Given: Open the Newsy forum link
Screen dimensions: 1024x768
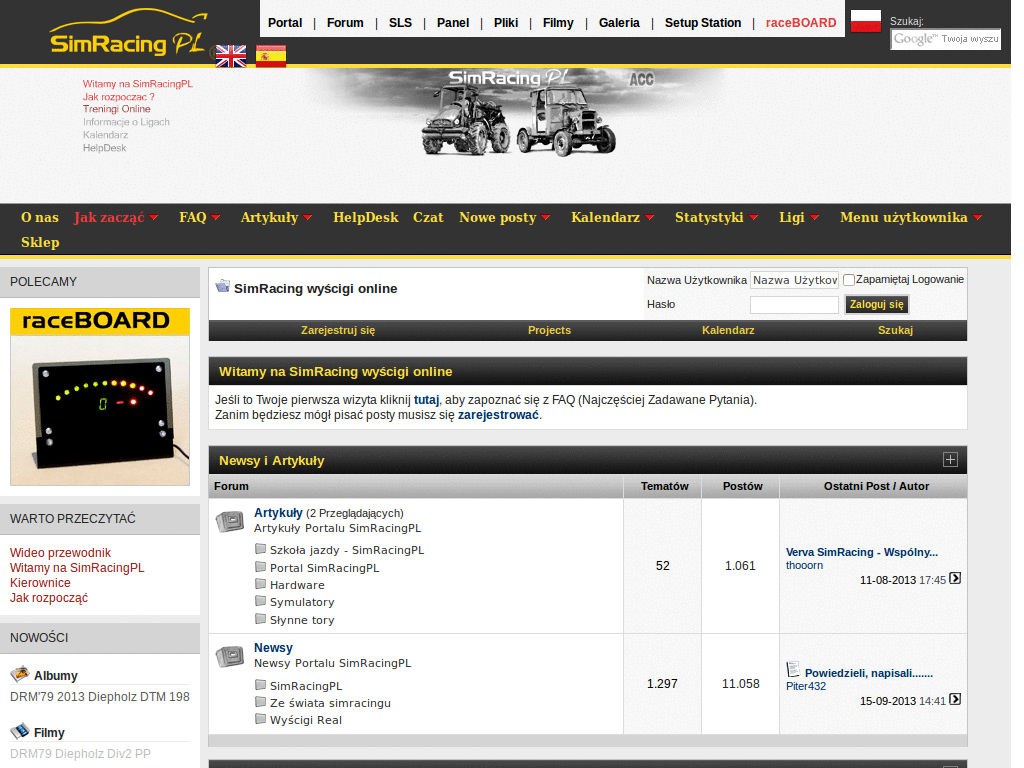Looking at the screenshot, I should (x=273, y=648).
